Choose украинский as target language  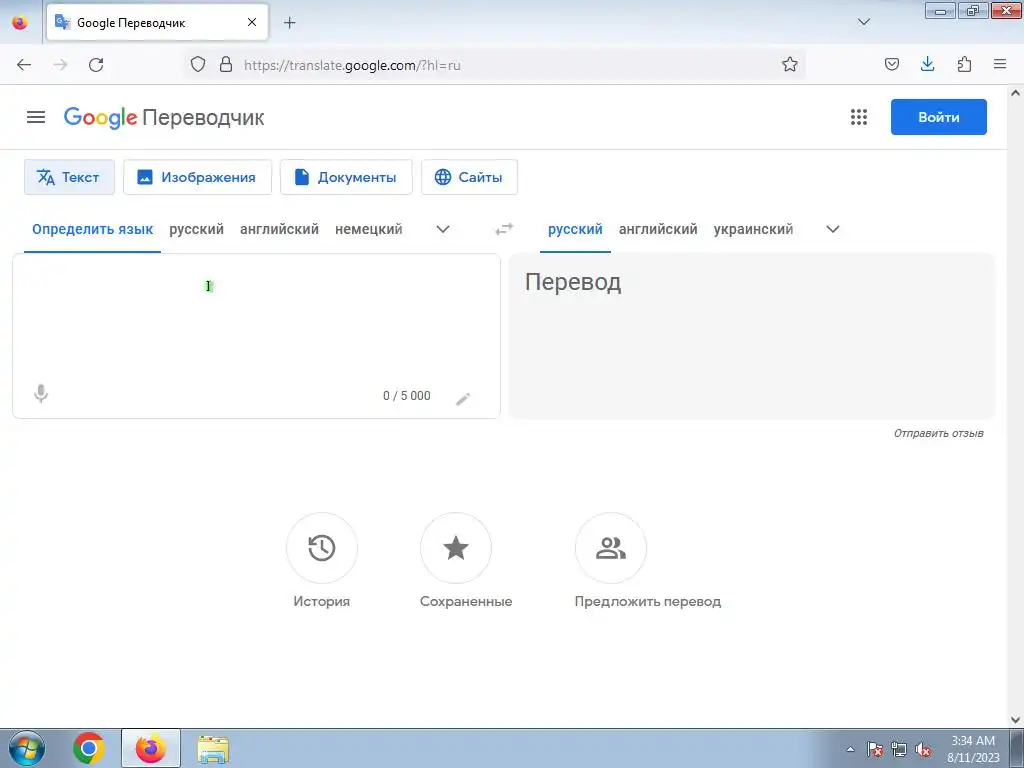tap(754, 229)
